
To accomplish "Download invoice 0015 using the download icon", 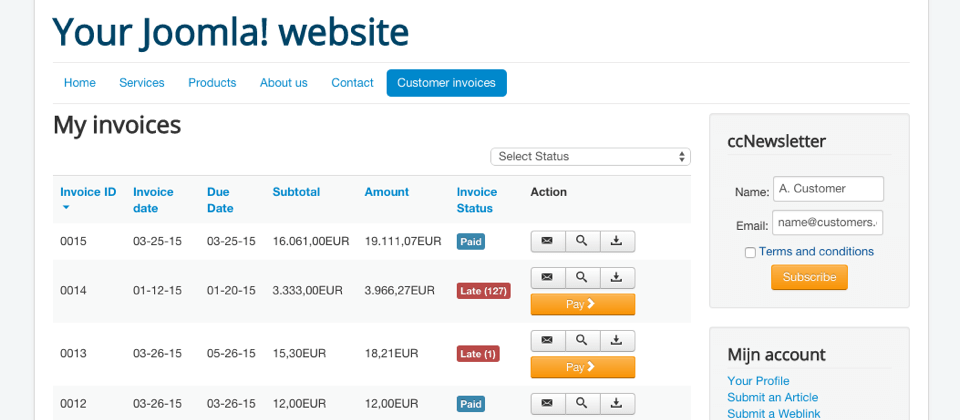I will (x=617, y=241).
